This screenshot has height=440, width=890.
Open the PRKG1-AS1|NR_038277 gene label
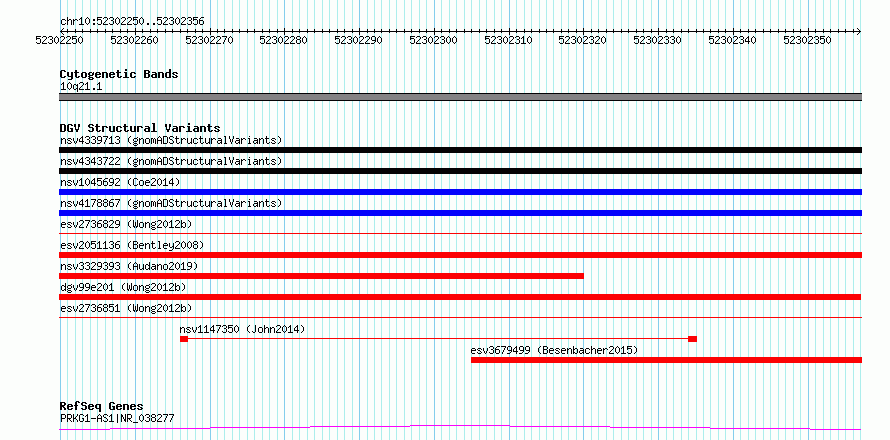[117, 419]
